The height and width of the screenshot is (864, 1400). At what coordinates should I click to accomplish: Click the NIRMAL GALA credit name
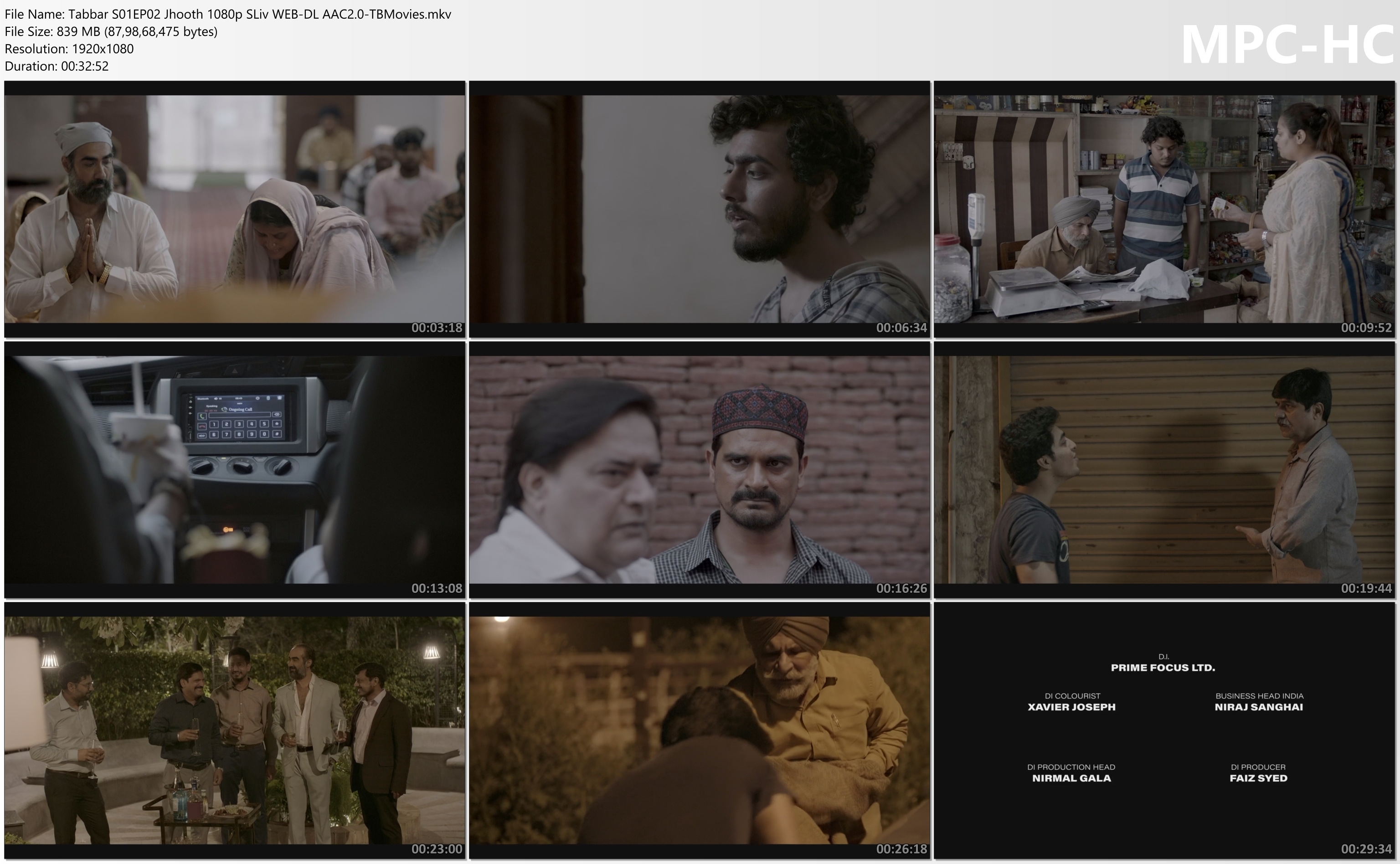pos(1071,778)
